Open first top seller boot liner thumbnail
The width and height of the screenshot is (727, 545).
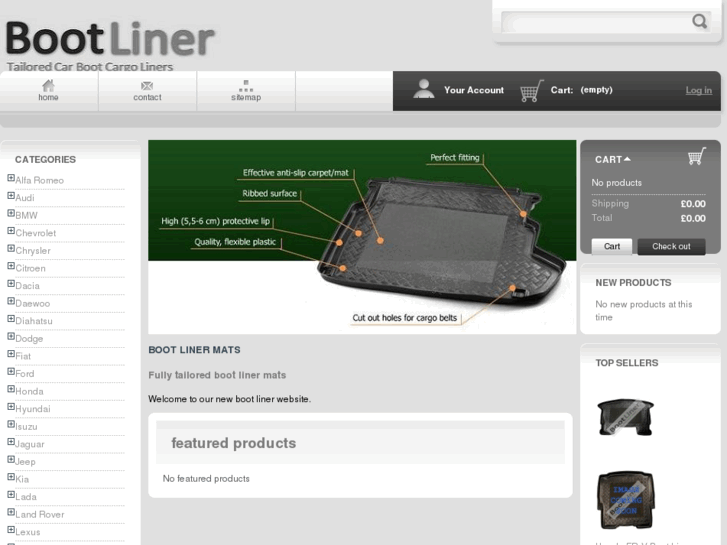pyautogui.click(x=625, y=417)
